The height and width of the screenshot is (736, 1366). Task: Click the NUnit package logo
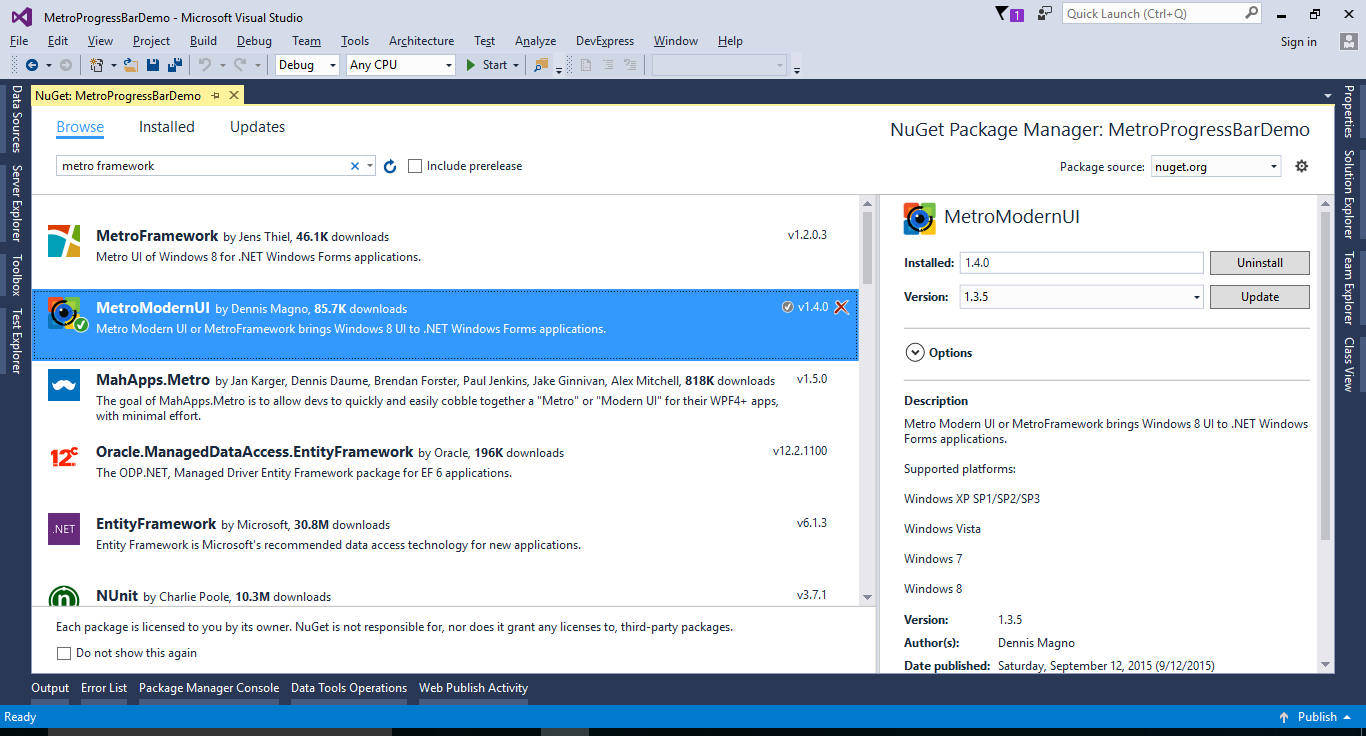64,596
